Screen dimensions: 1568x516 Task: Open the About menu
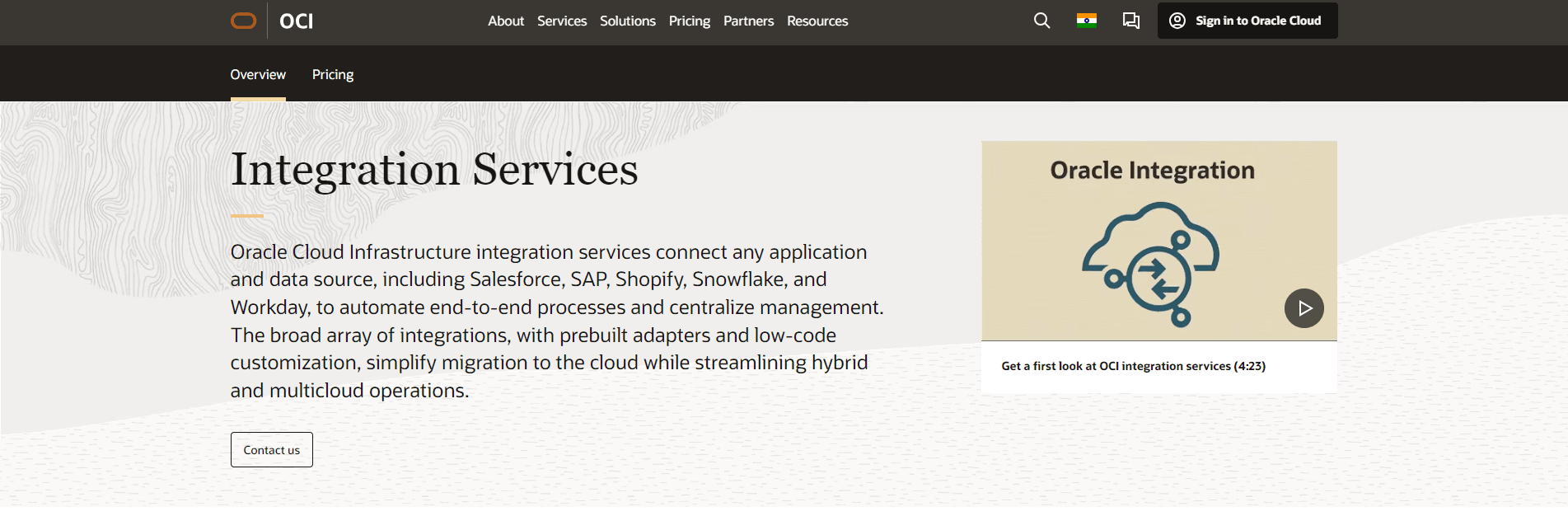(505, 21)
